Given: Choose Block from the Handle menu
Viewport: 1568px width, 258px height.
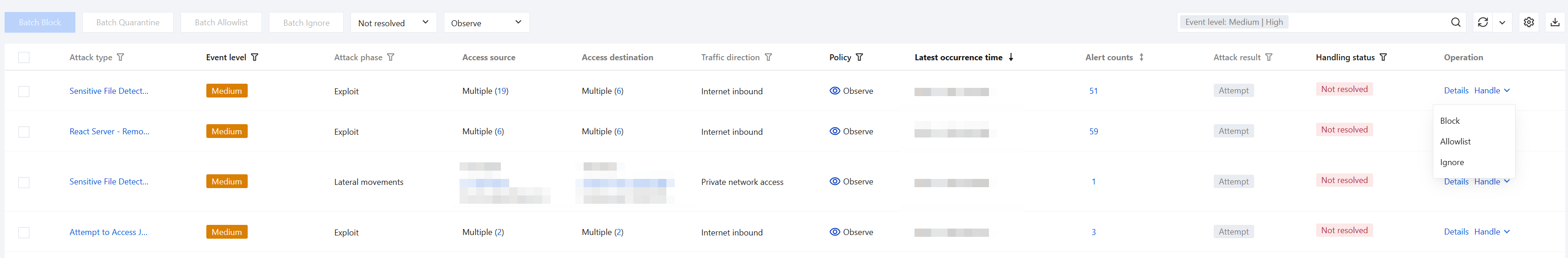Looking at the screenshot, I should tap(1449, 121).
